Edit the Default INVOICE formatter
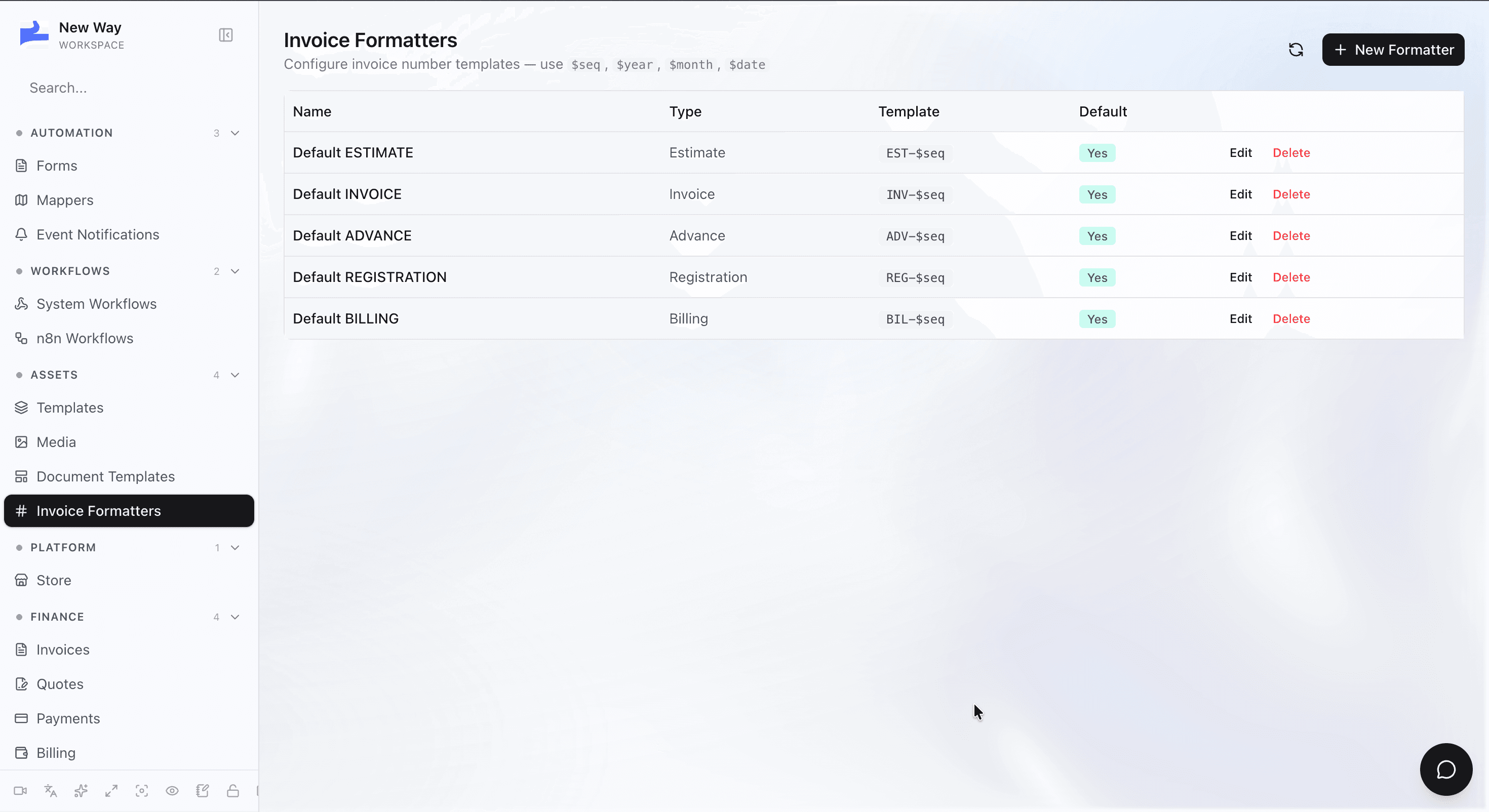The width and height of the screenshot is (1489, 812). click(1240, 194)
